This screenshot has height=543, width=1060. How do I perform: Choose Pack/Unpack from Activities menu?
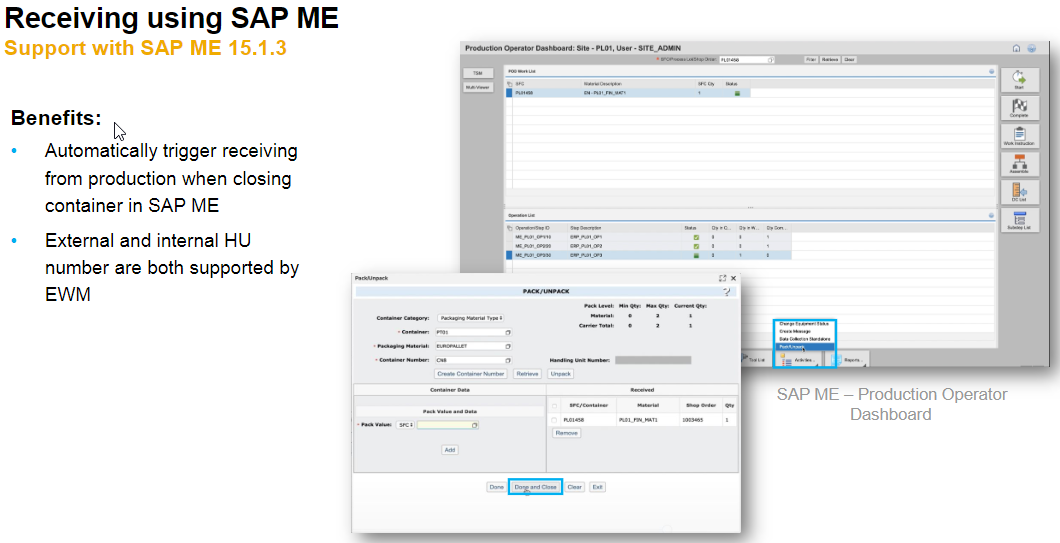point(804,346)
